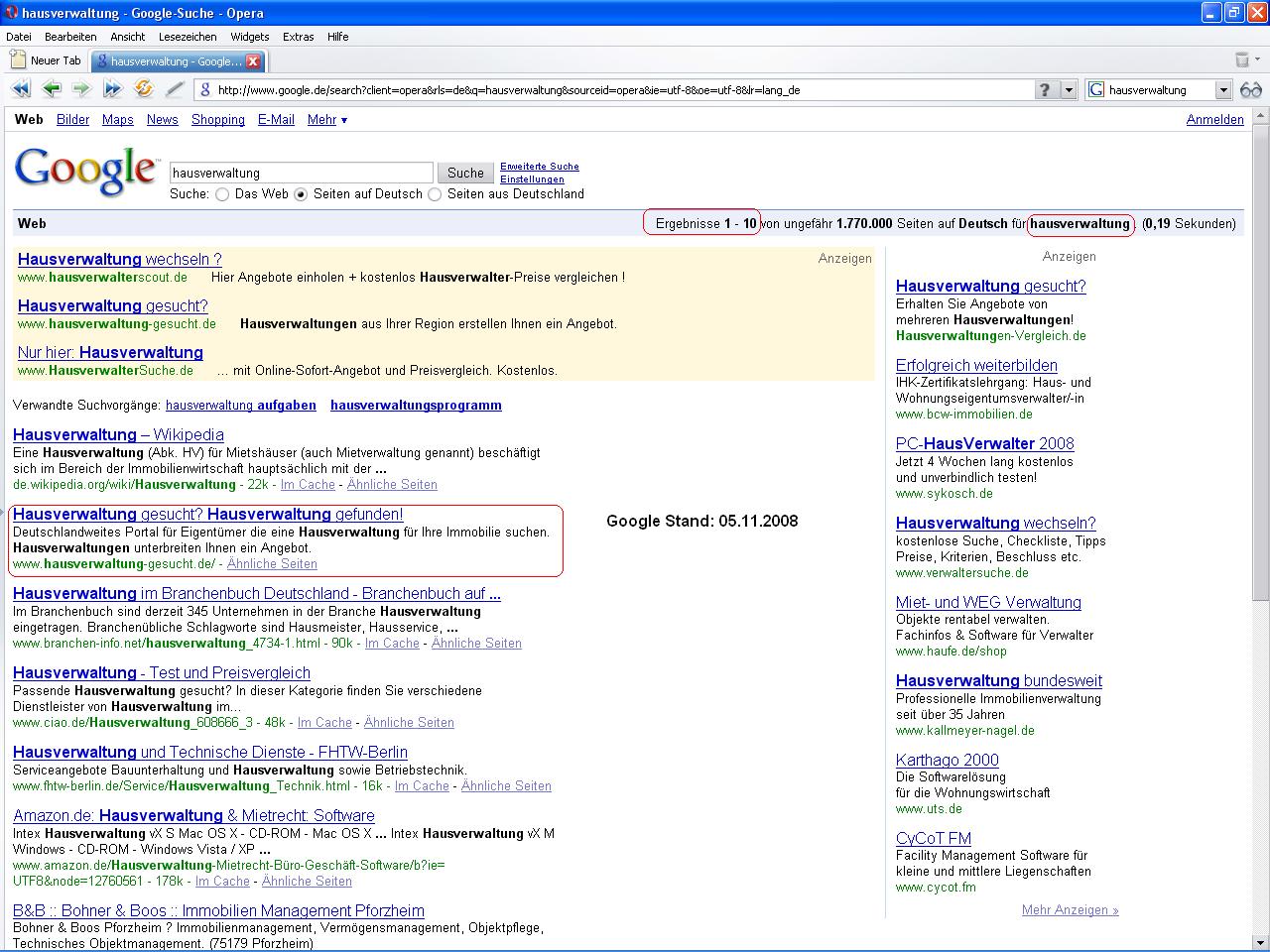Select the "Das Web" radio button
Image resolution: width=1270 pixels, height=952 pixels.
(222, 194)
